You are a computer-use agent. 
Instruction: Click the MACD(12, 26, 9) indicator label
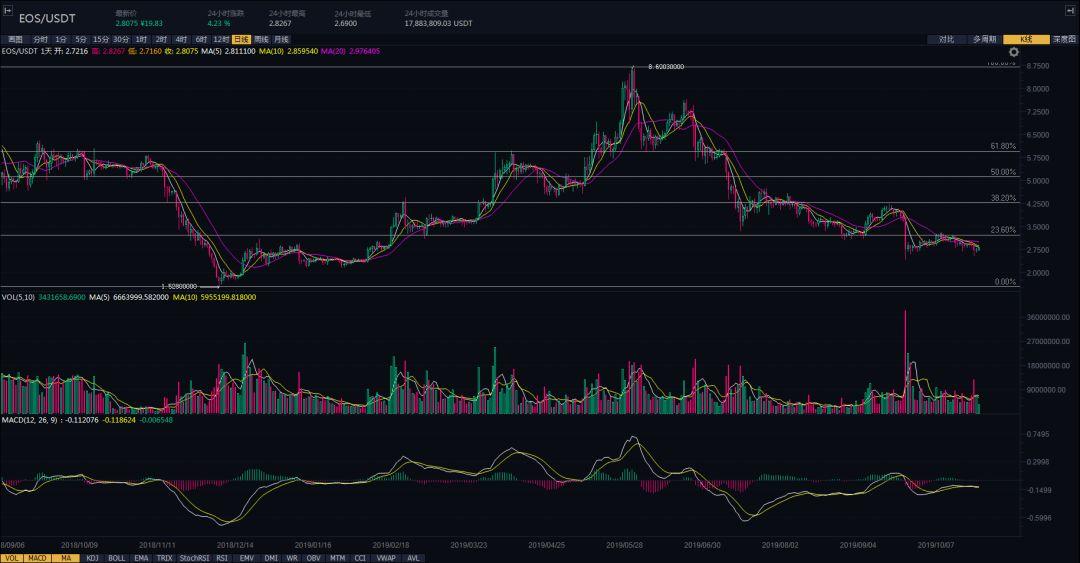point(31,419)
